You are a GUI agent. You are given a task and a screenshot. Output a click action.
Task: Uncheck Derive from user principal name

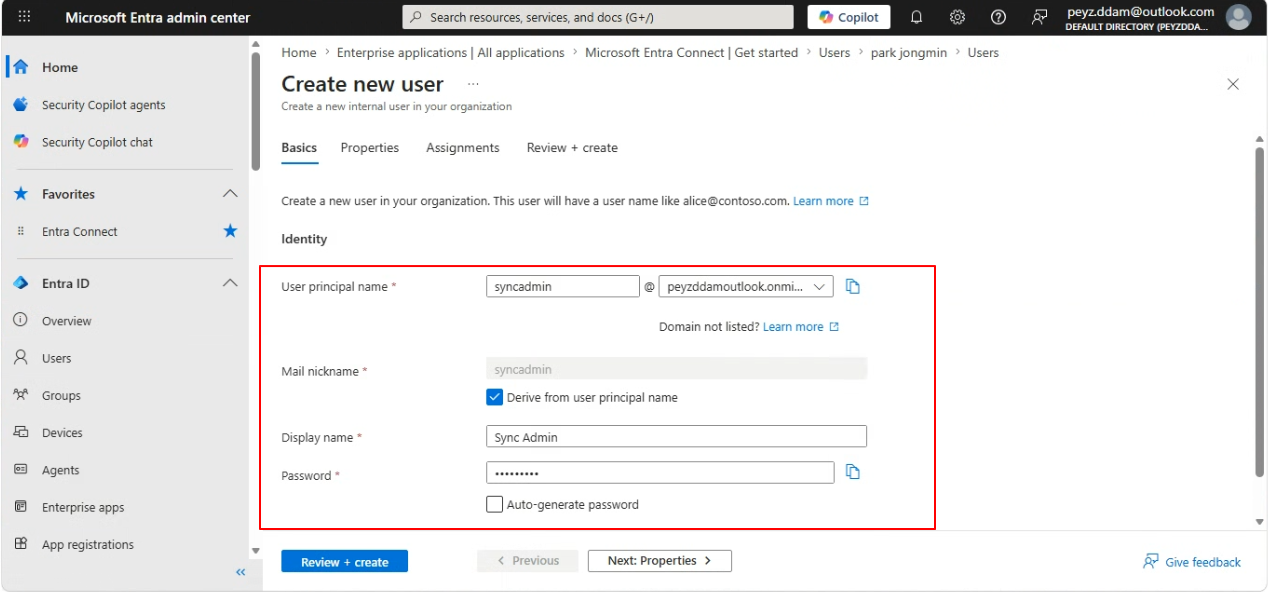(x=494, y=397)
